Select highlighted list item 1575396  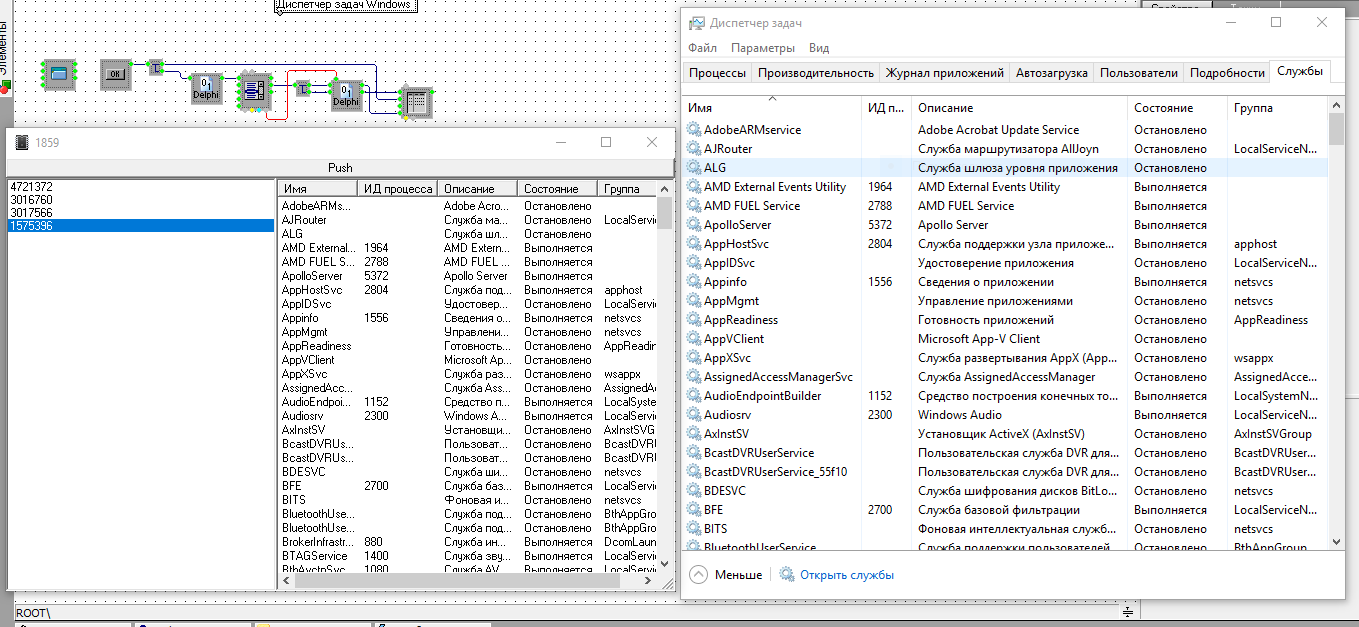pos(141,226)
